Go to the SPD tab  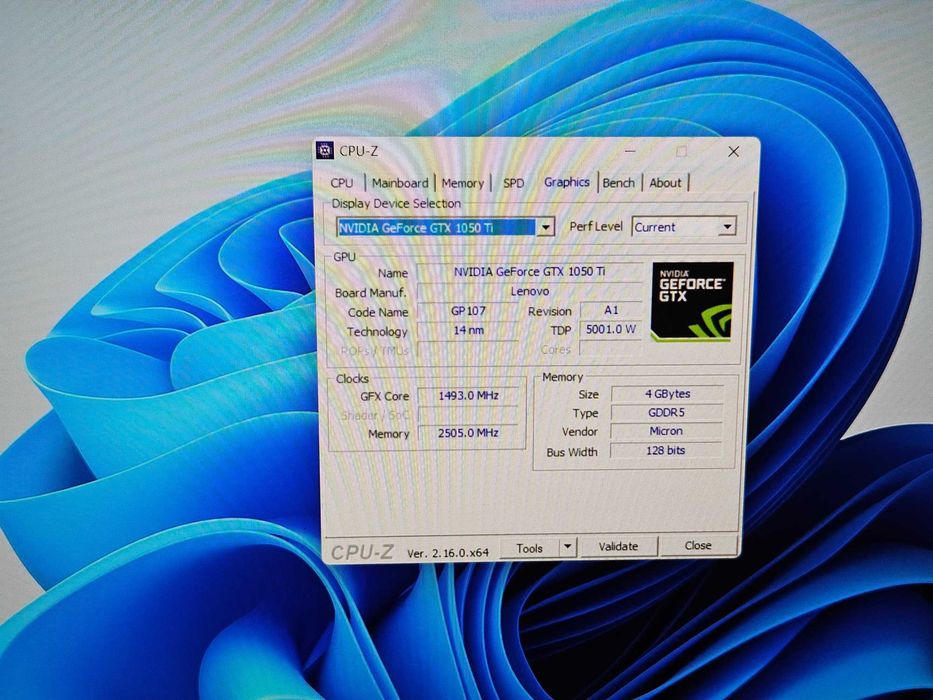[514, 183]
